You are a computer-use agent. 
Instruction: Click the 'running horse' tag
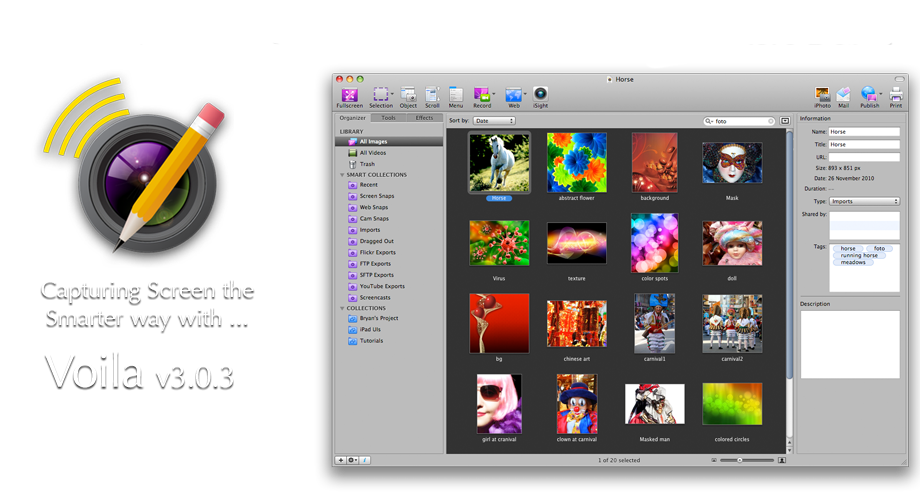click(x=859, y=255)
